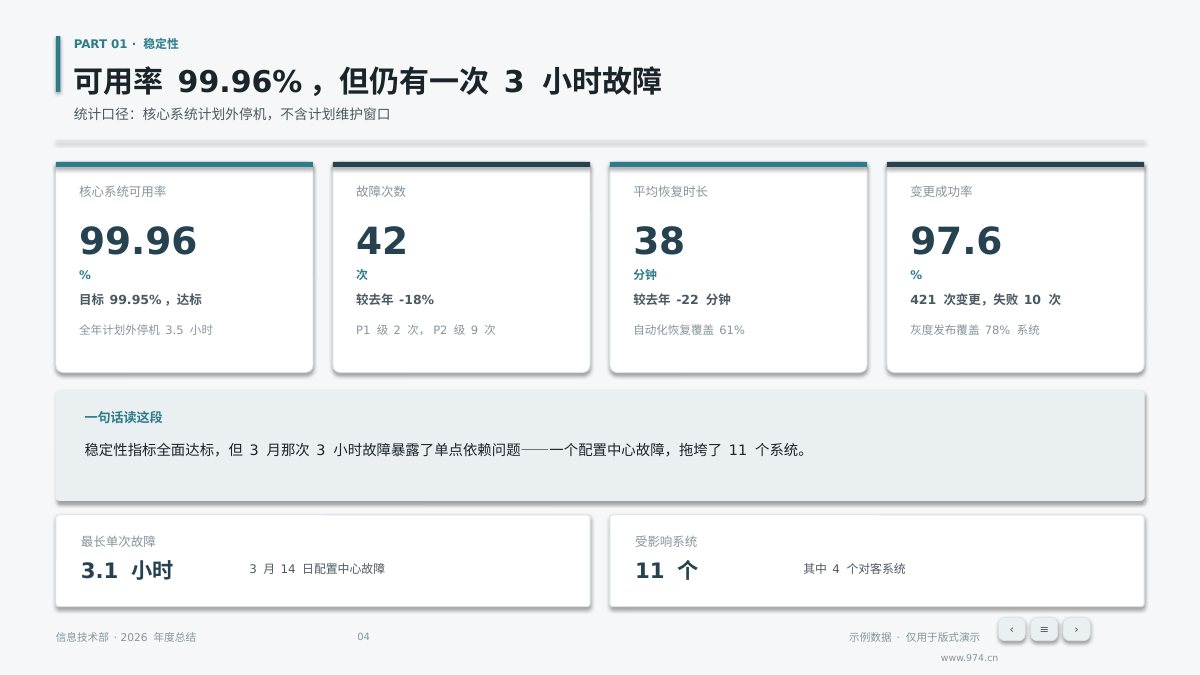
Task: Select the '故障次数' card label
Action: (381, 191)
